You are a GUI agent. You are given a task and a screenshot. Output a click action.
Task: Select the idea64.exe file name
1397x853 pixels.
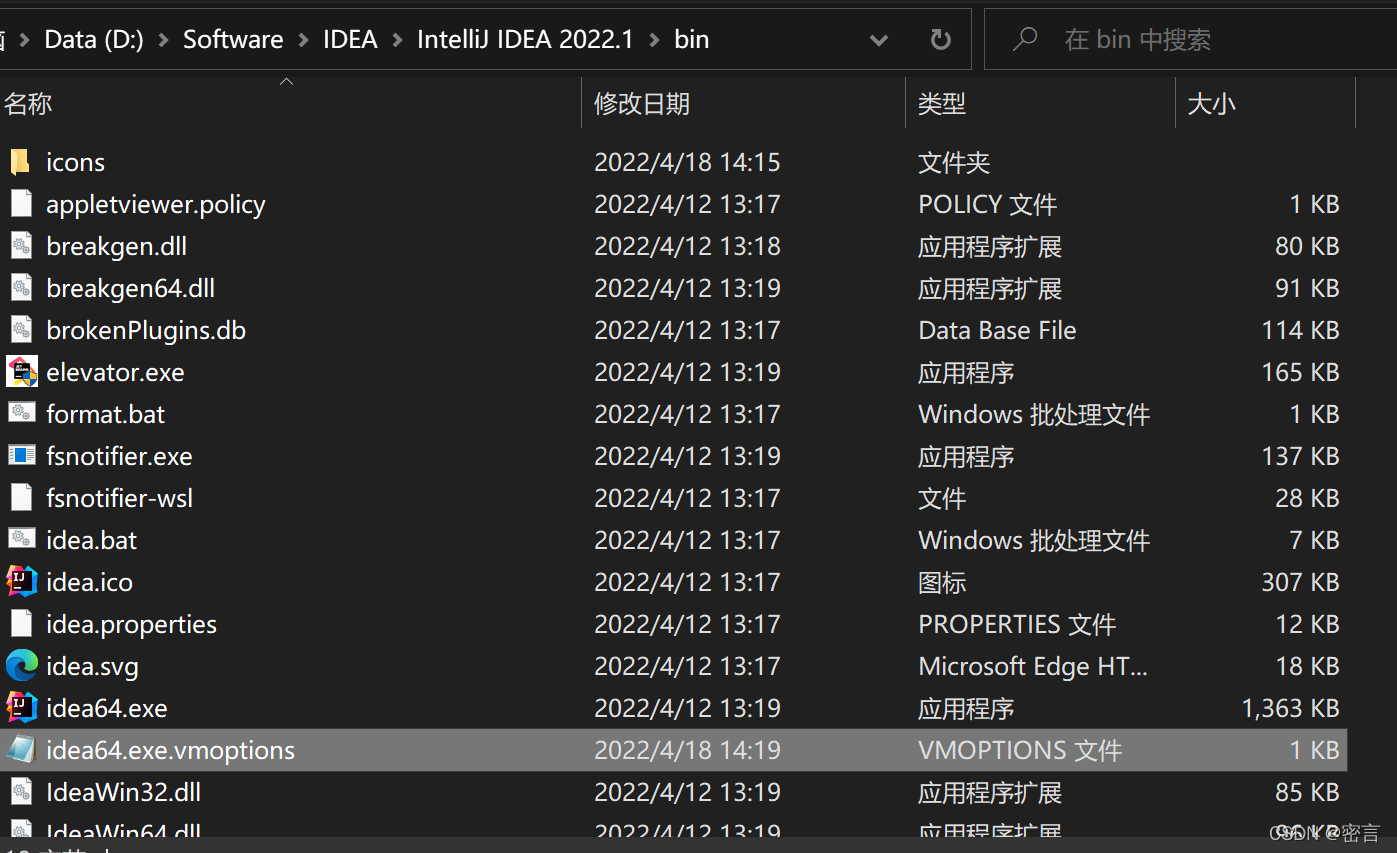pyautogui.click(x=106, y=708)
